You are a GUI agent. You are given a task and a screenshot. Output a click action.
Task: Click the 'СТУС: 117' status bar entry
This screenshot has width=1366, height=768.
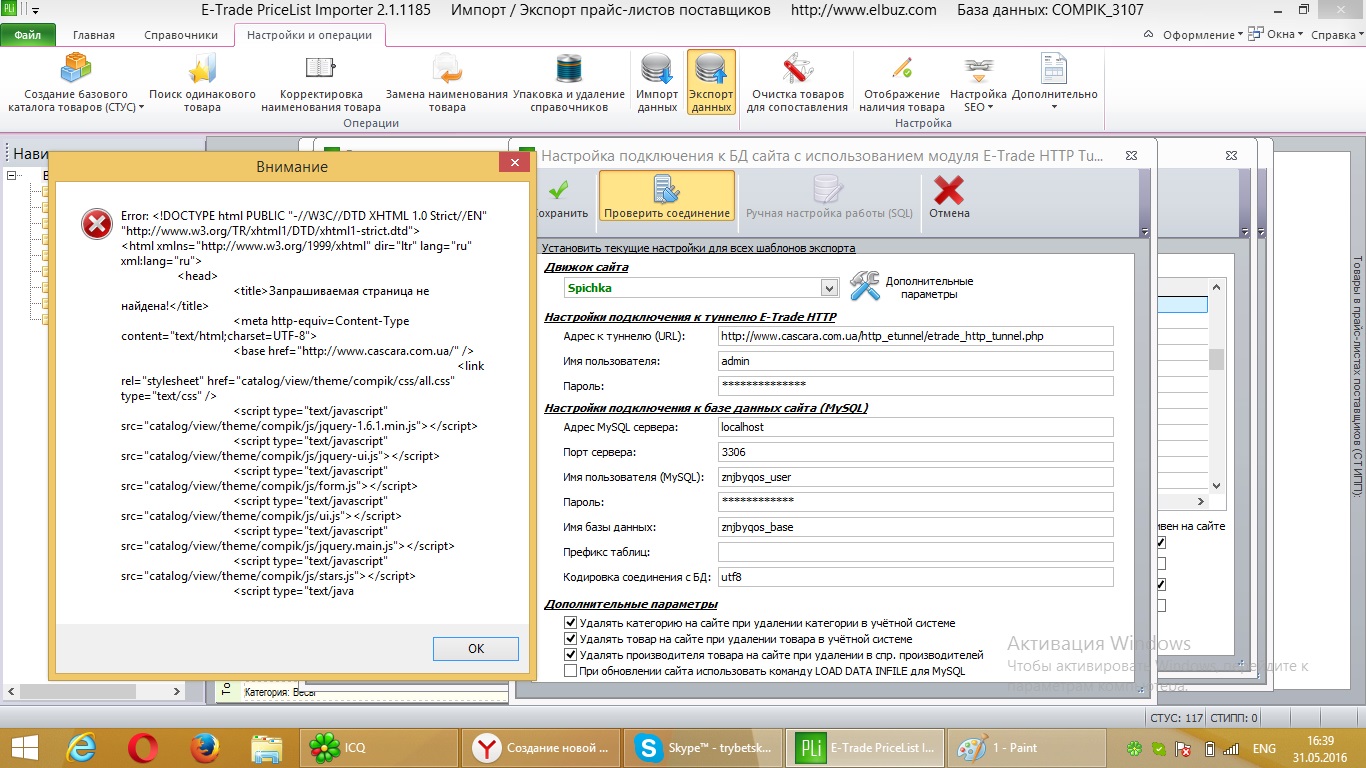[x=1177, y=717]
